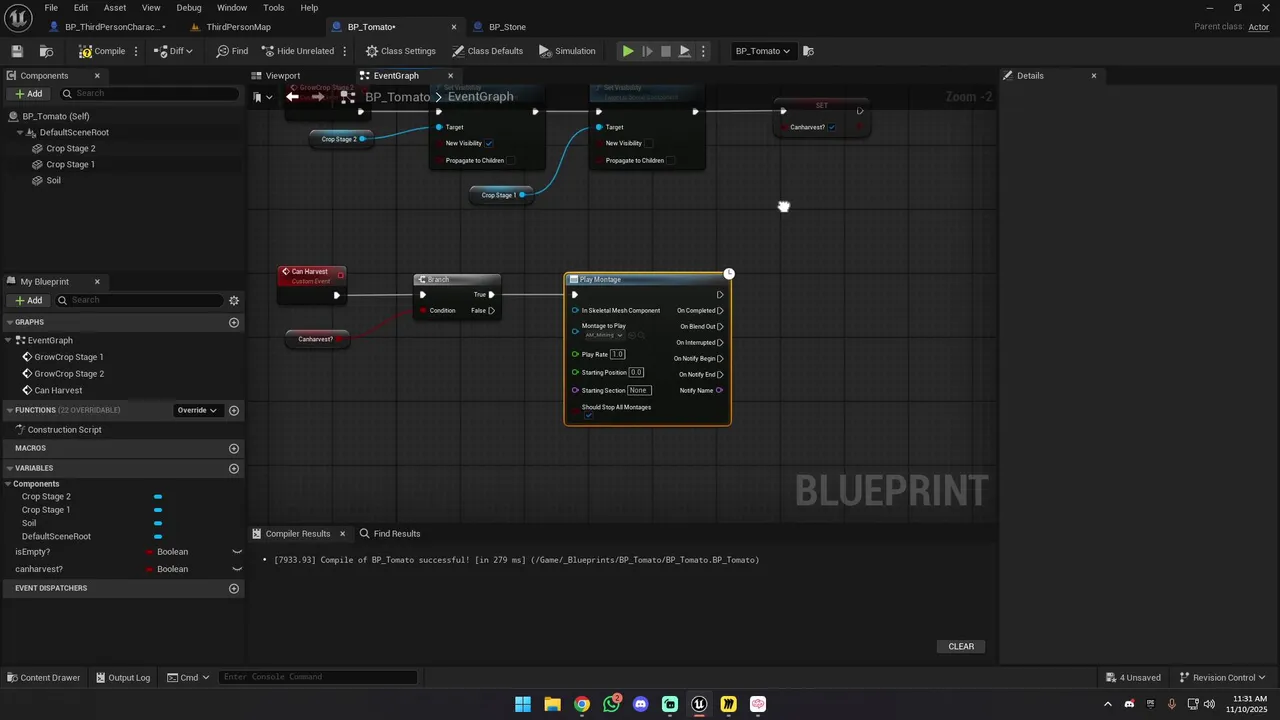The image size is (1280, 720).
Task: Click the My Blueprint search field
Action: point(140,300)
